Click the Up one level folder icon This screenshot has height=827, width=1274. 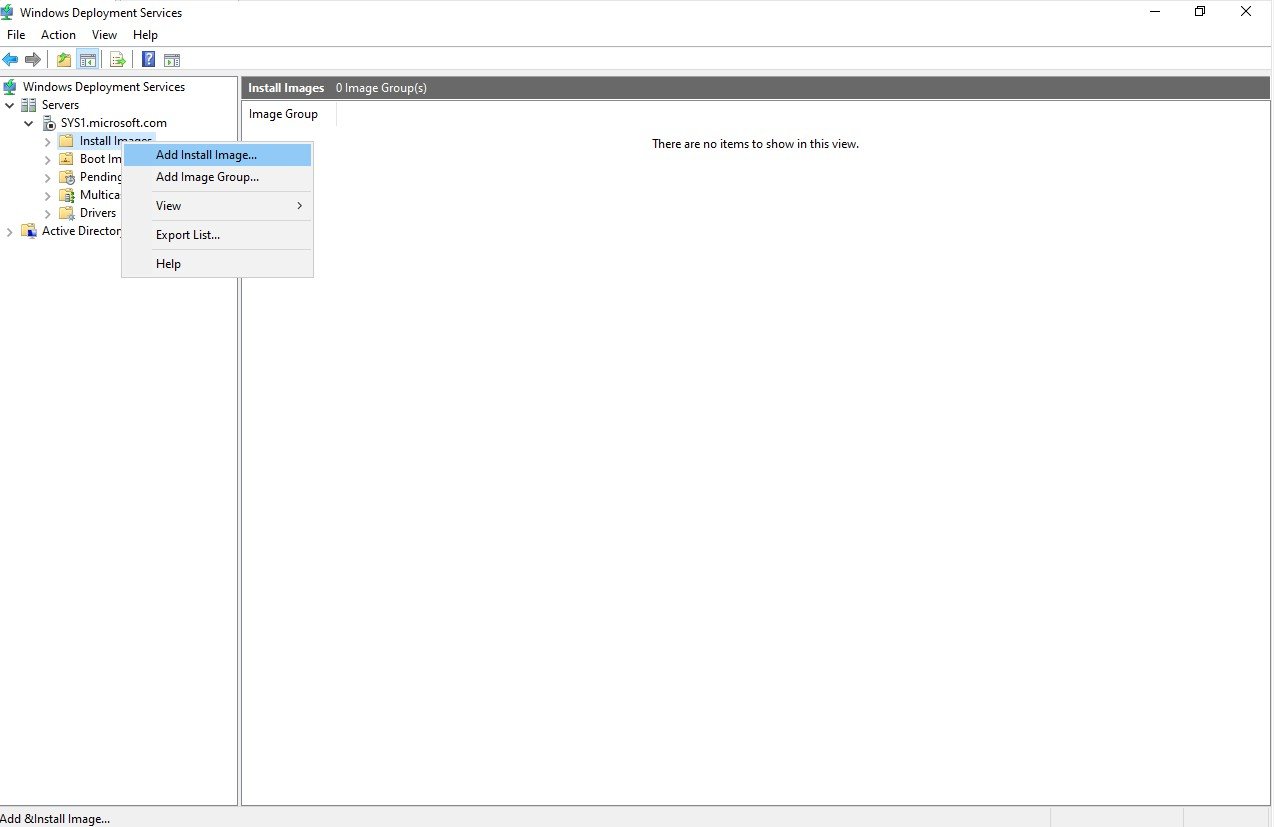tap(64, 60)
